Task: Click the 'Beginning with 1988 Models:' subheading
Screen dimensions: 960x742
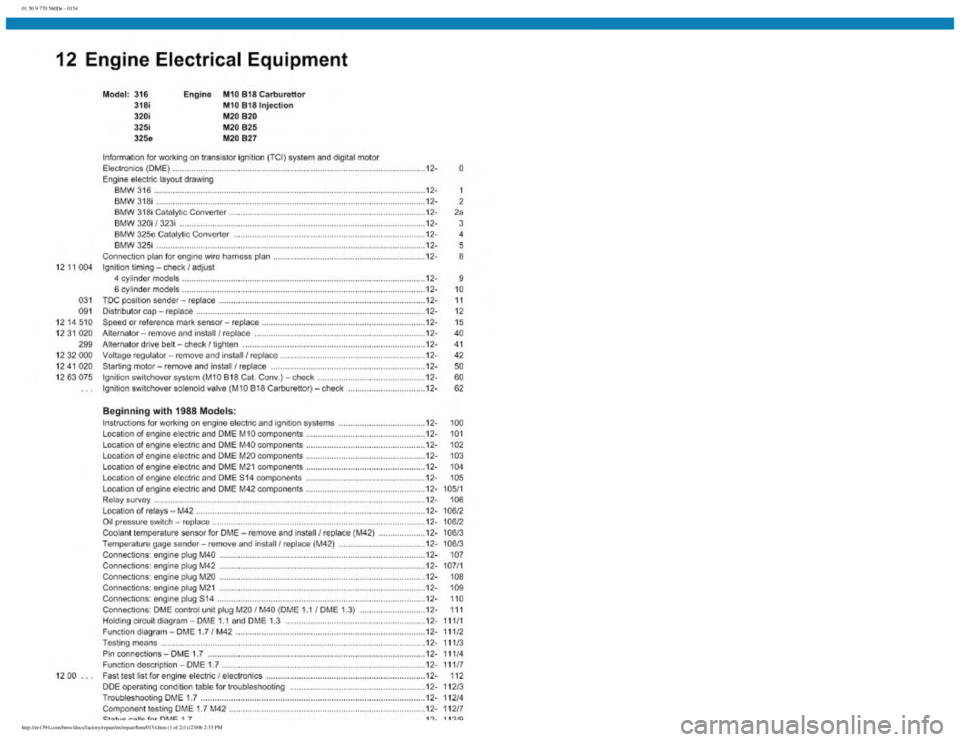Action: pyautogui.click(x=169, y=411)
